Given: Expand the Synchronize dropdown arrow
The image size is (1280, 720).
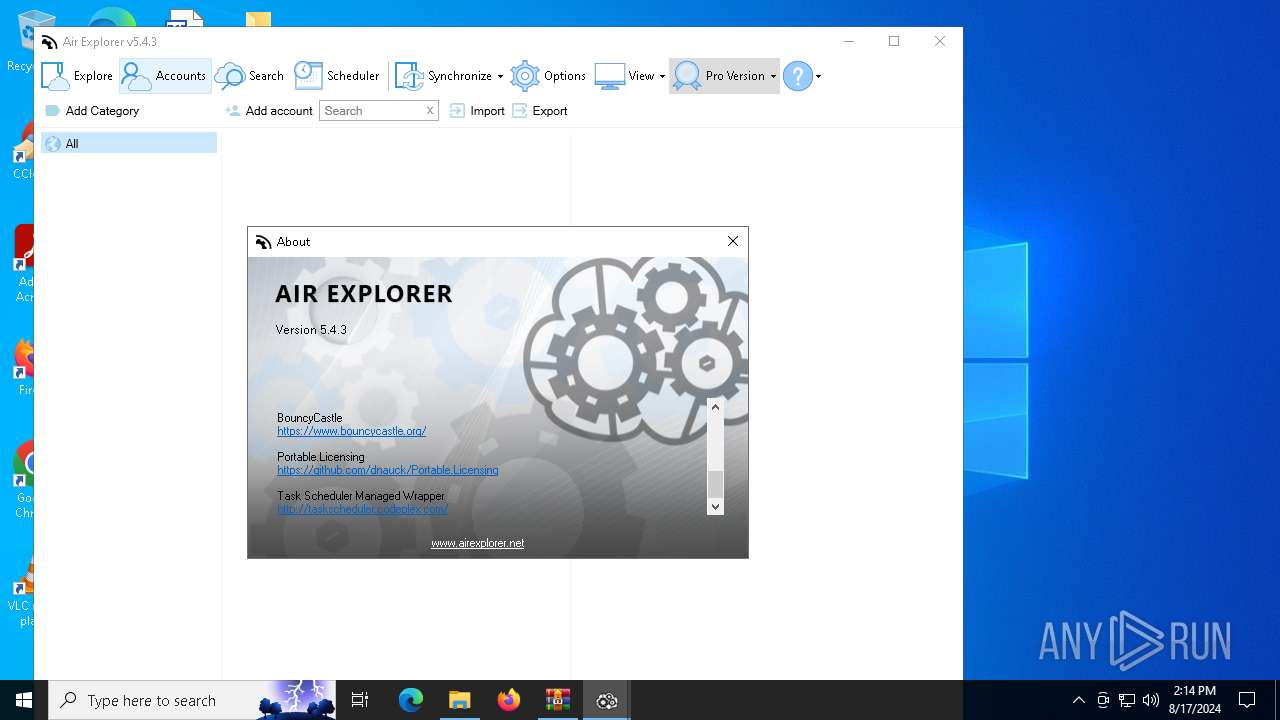Looking at the screenshot, I should pos(500,77).
